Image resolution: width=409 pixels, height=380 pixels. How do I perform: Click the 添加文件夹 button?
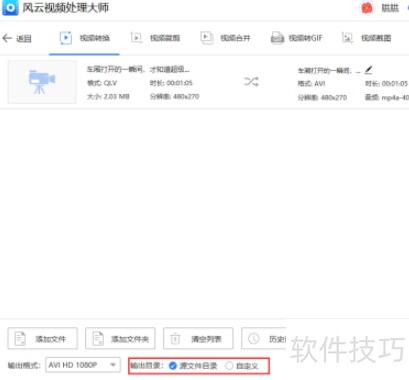point(120,339)
